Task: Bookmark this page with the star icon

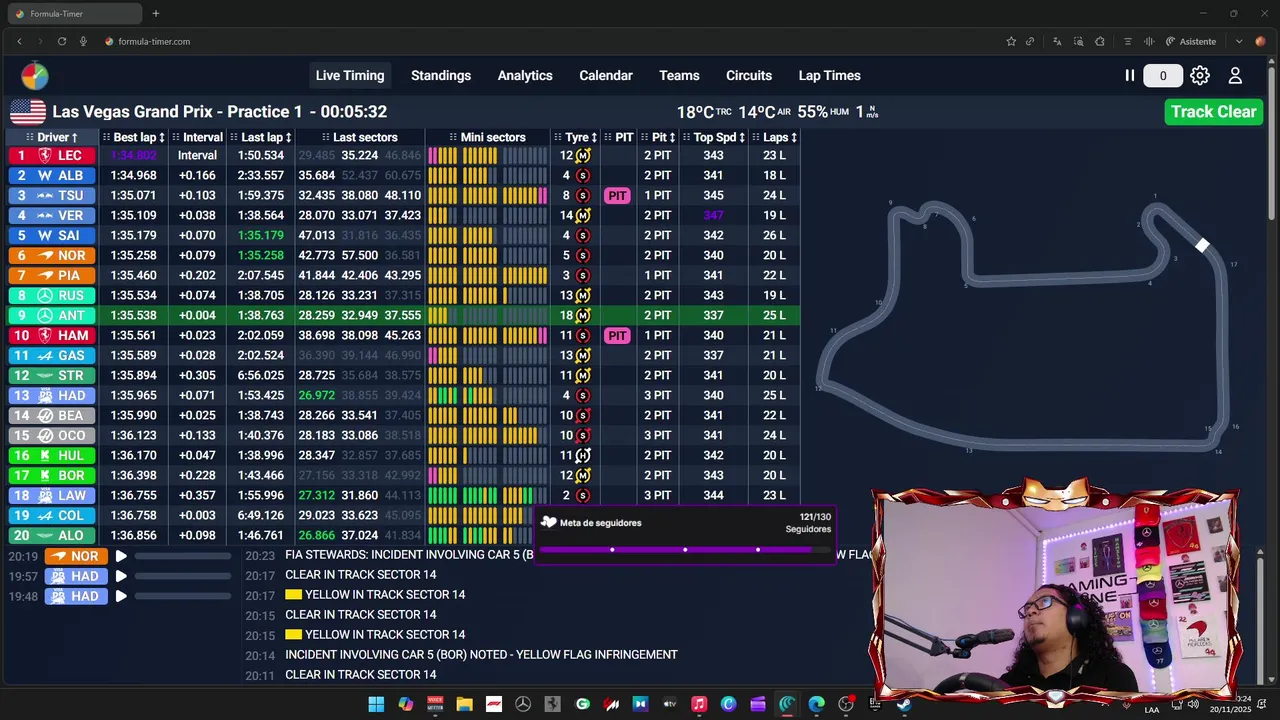Action: coord(1011,41)
